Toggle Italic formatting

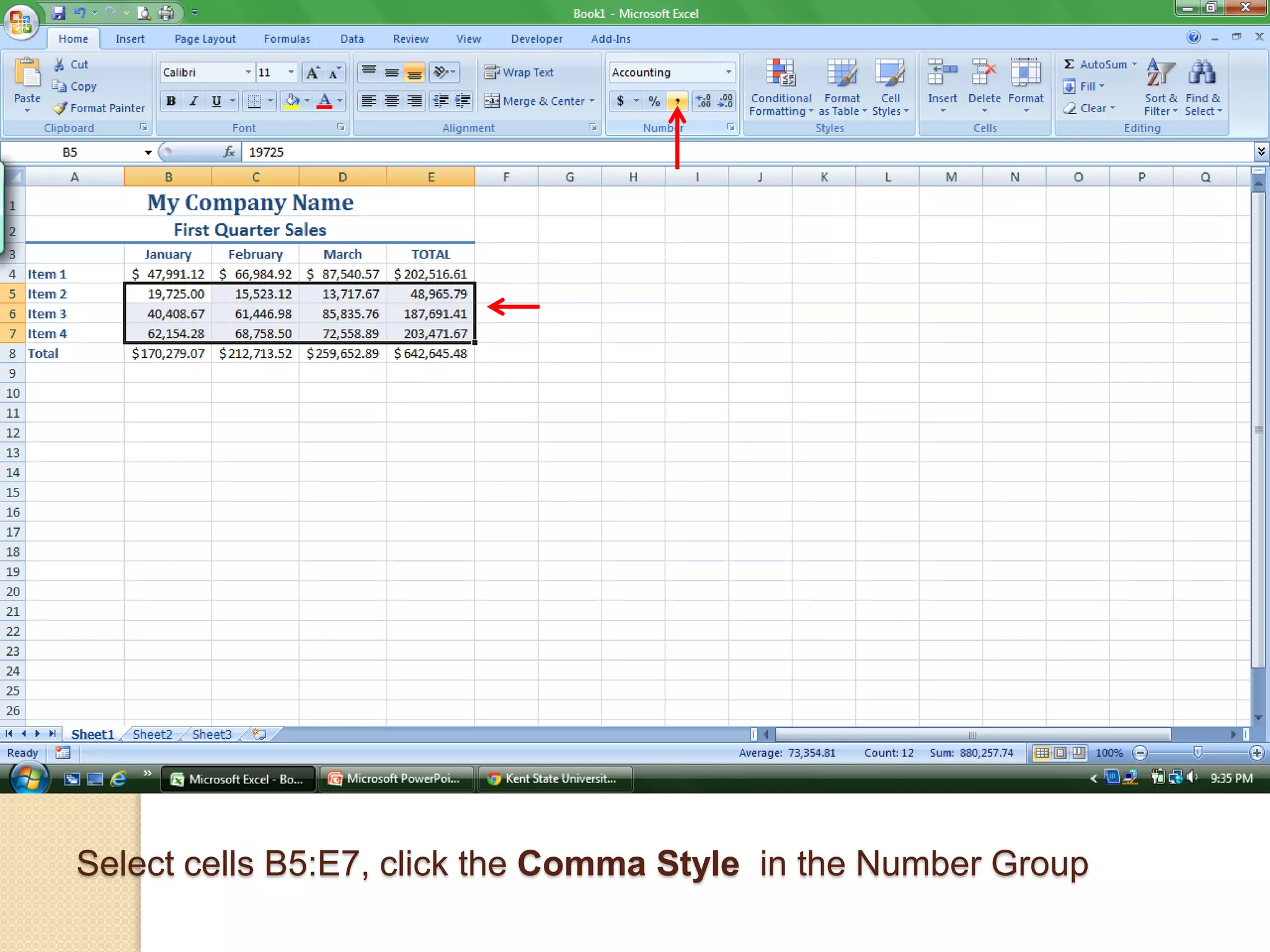point(193,101)
